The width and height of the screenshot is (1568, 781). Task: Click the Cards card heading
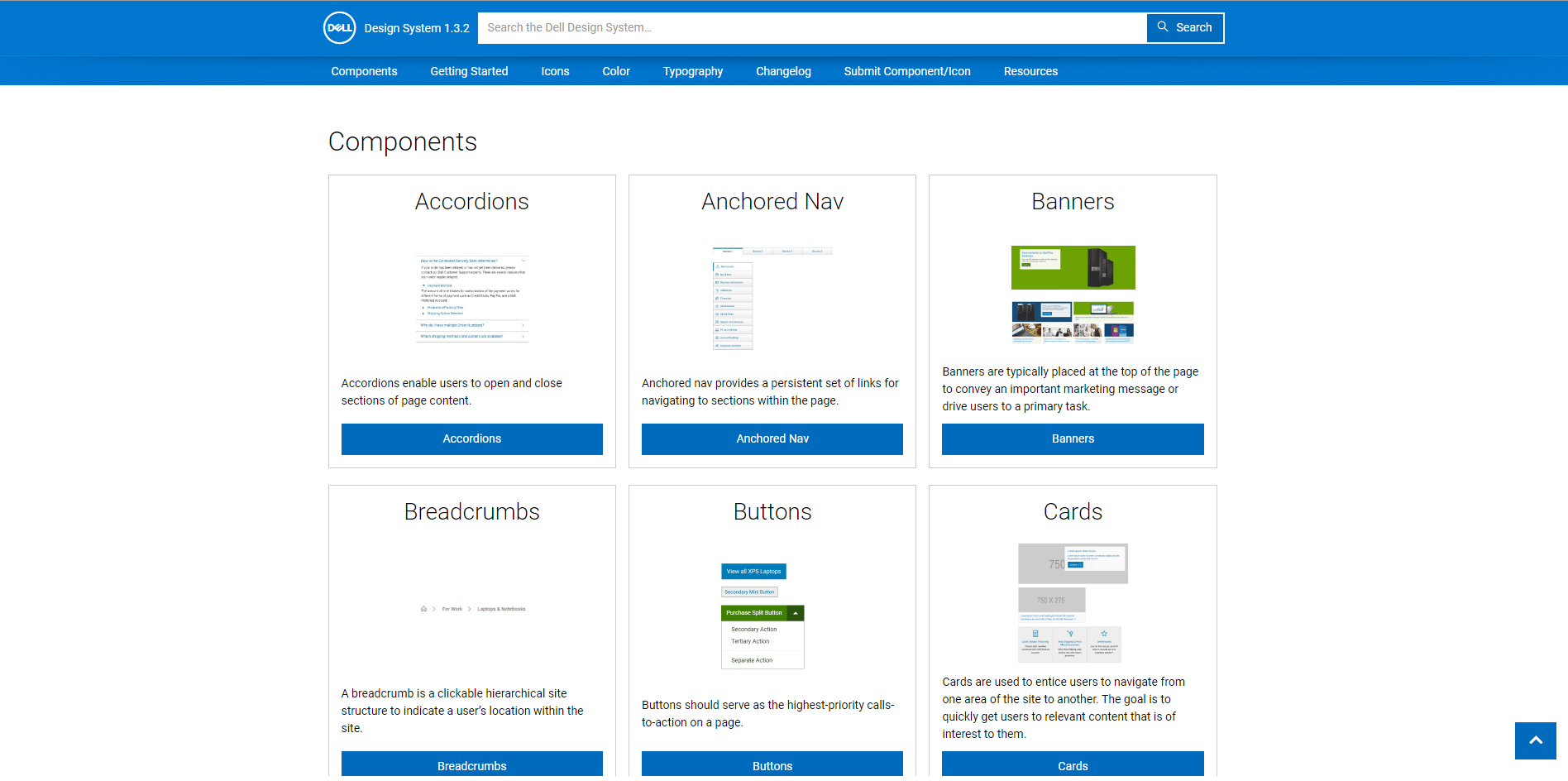(x=1073, y=511)
